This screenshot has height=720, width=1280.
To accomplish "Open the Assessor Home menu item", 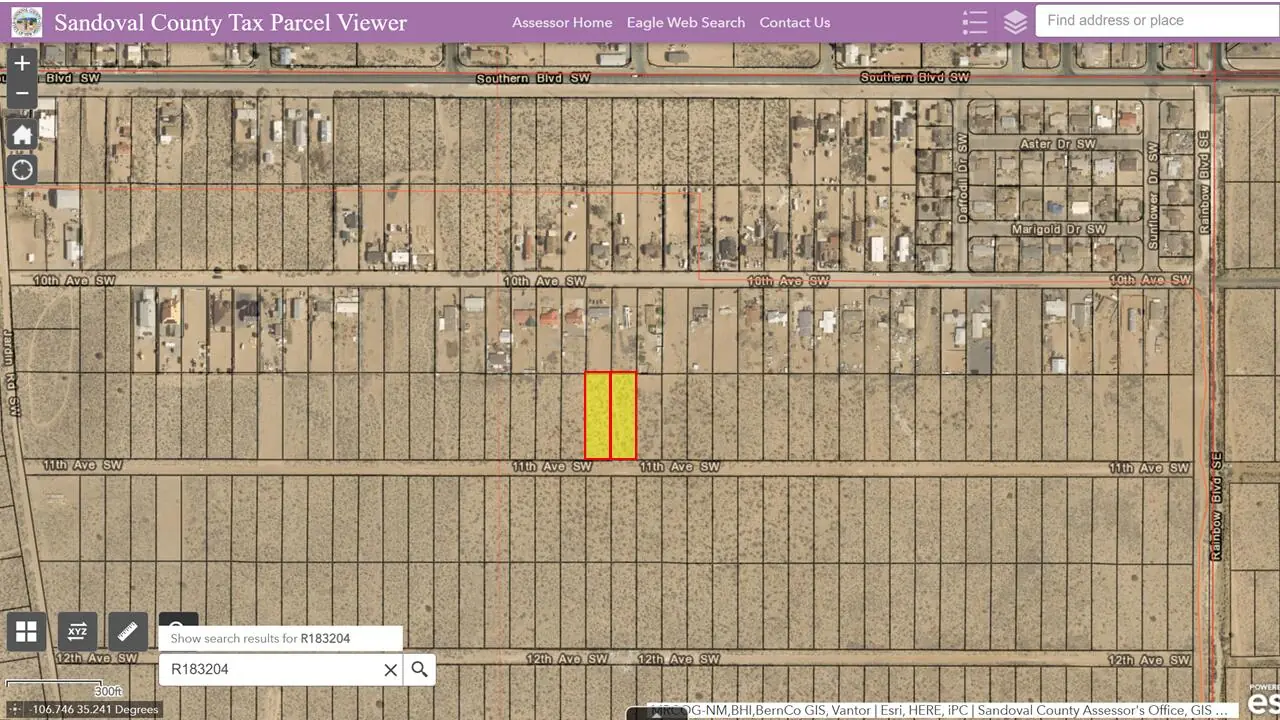I will tap(562, 22).
